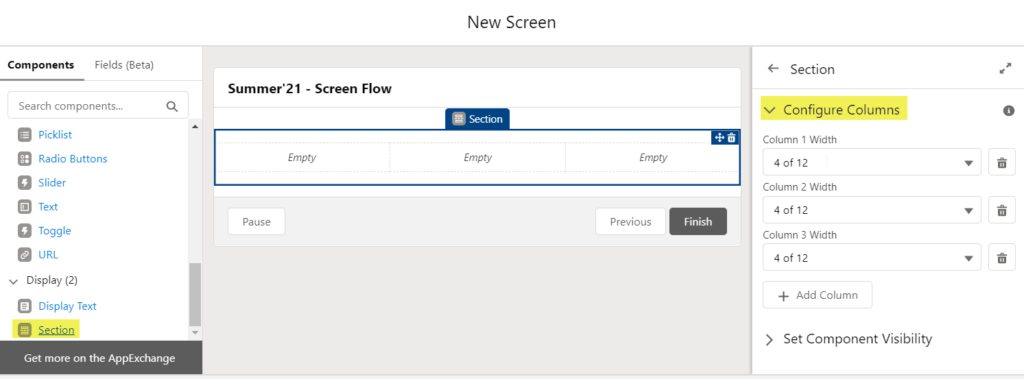
Task: Click the info icon beside Configure Columns
Action: [x=1008, y=110]
